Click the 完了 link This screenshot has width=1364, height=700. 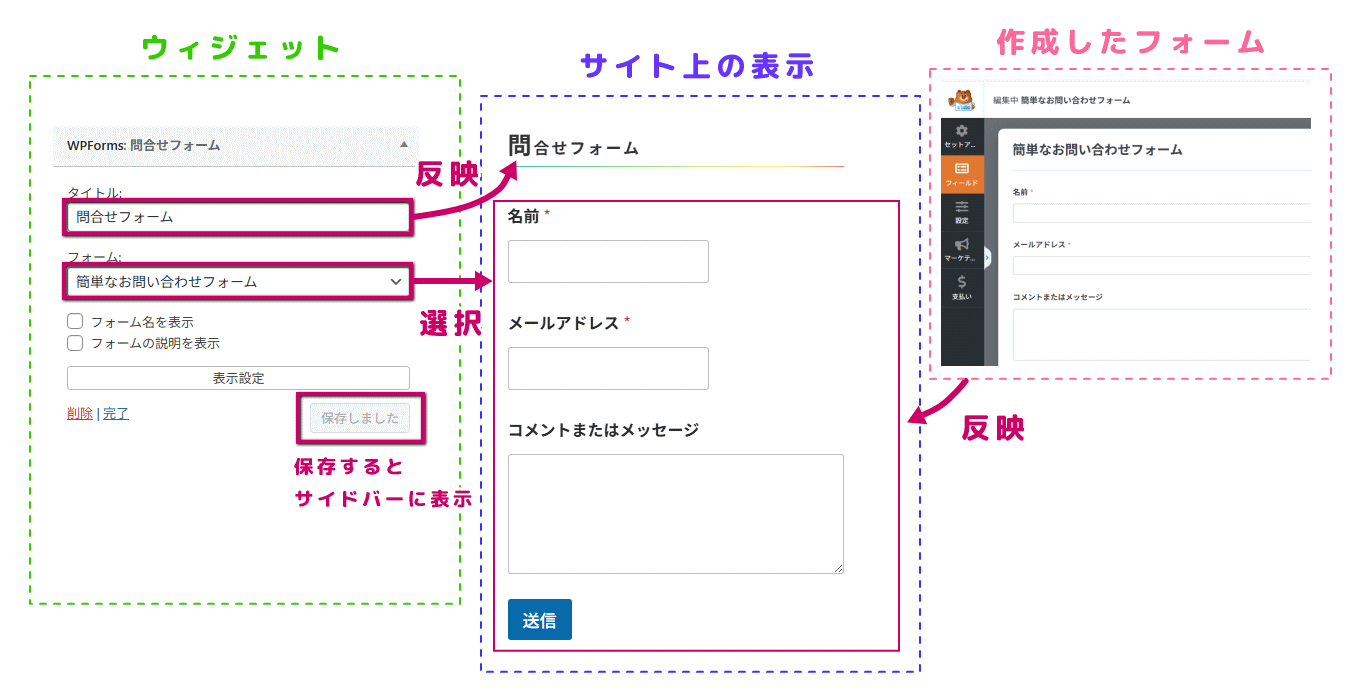(x=116, y=413)
